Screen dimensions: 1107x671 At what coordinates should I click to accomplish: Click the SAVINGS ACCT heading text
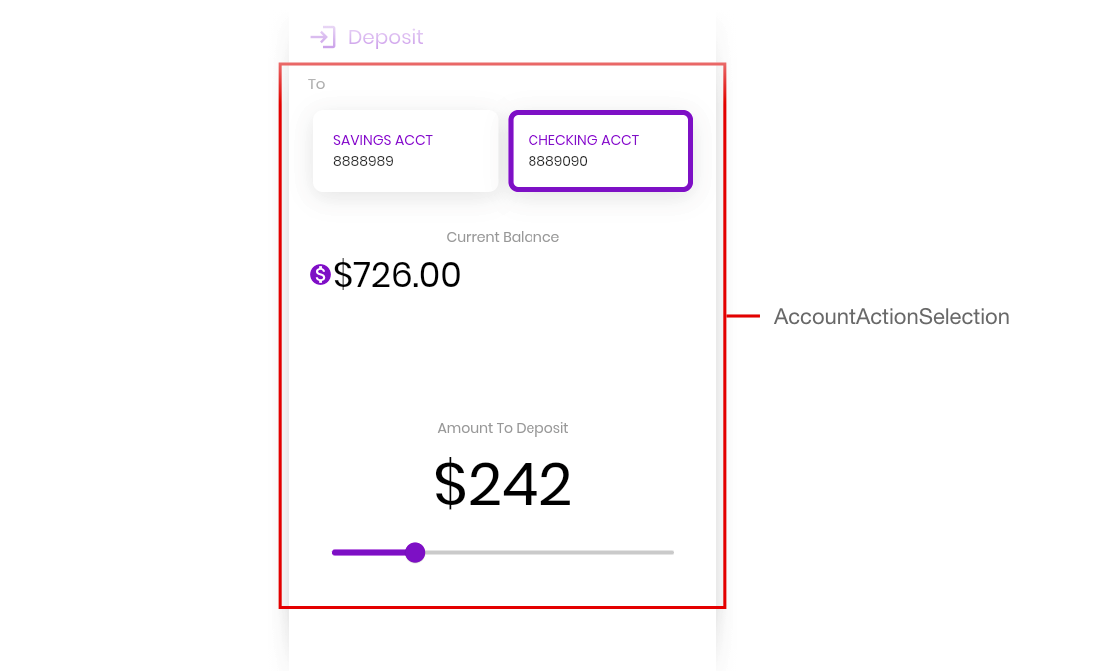pyautogui.click(x=383, y=140)
